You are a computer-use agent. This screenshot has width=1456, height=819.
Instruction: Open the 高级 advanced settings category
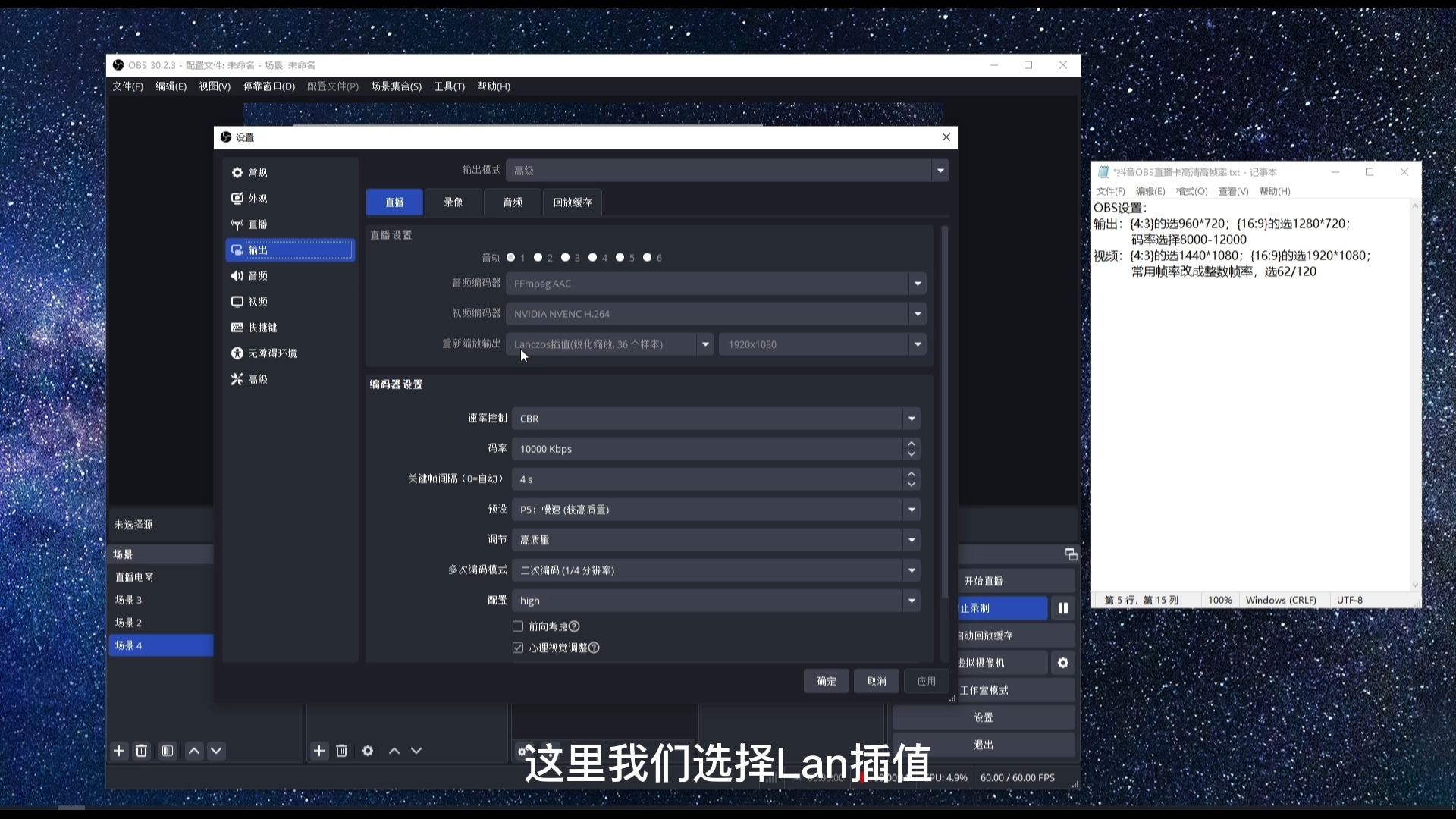tap(290, 379)
